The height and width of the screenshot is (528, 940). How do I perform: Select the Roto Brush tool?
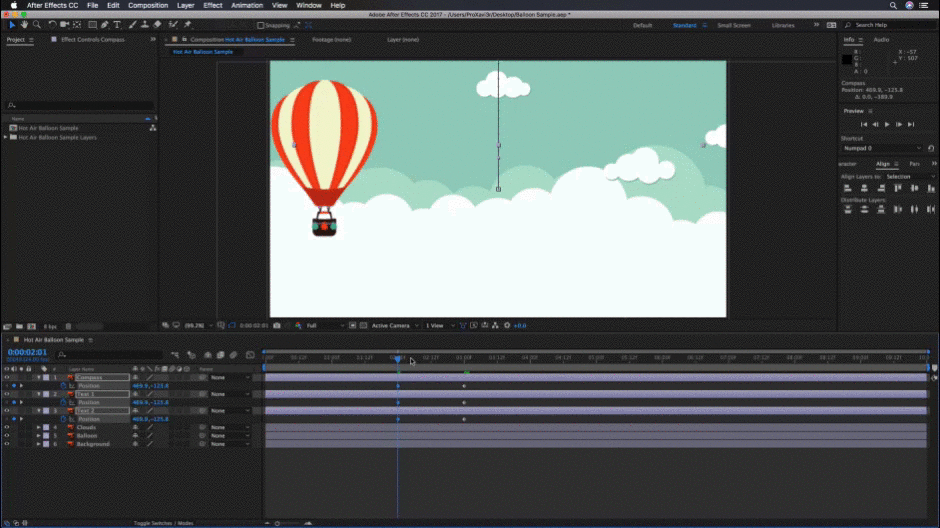coord(173,25)
